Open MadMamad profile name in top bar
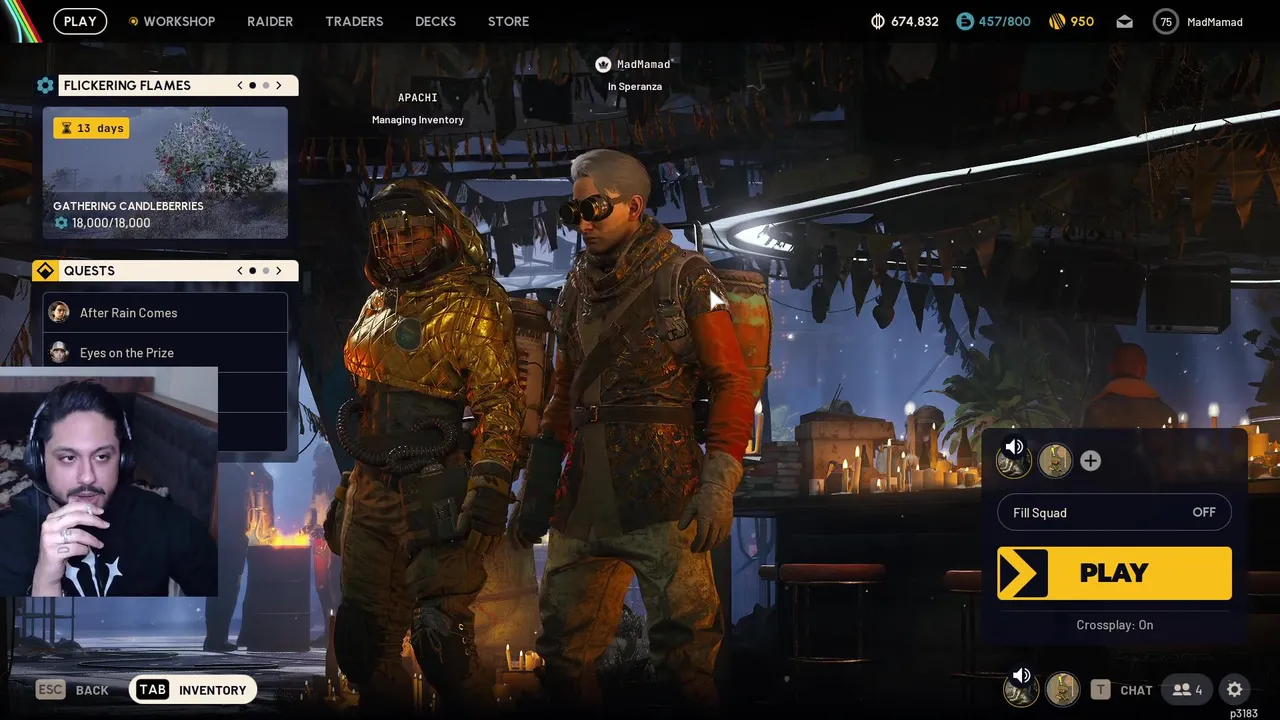Viewport: 1280px width, 720px height. 1215,22
